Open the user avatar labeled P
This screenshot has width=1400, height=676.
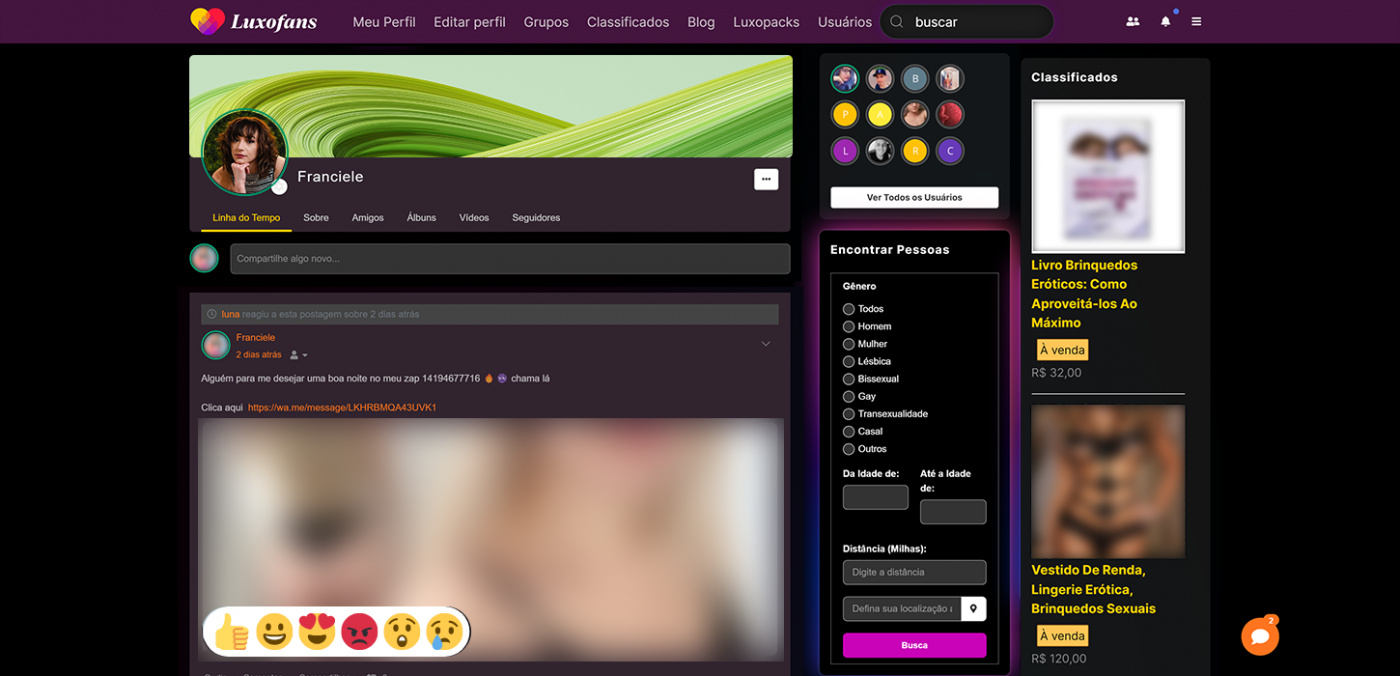pyautogui.click(x=845, y=115)
